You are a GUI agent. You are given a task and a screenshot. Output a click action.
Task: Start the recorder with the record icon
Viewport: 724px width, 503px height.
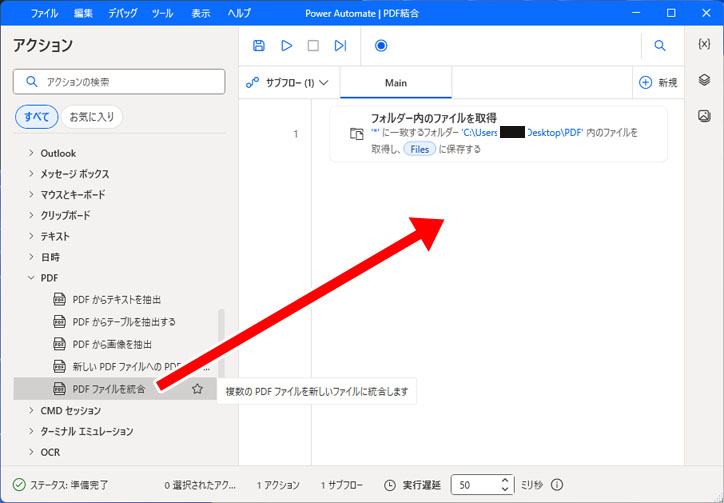(380, 46)
